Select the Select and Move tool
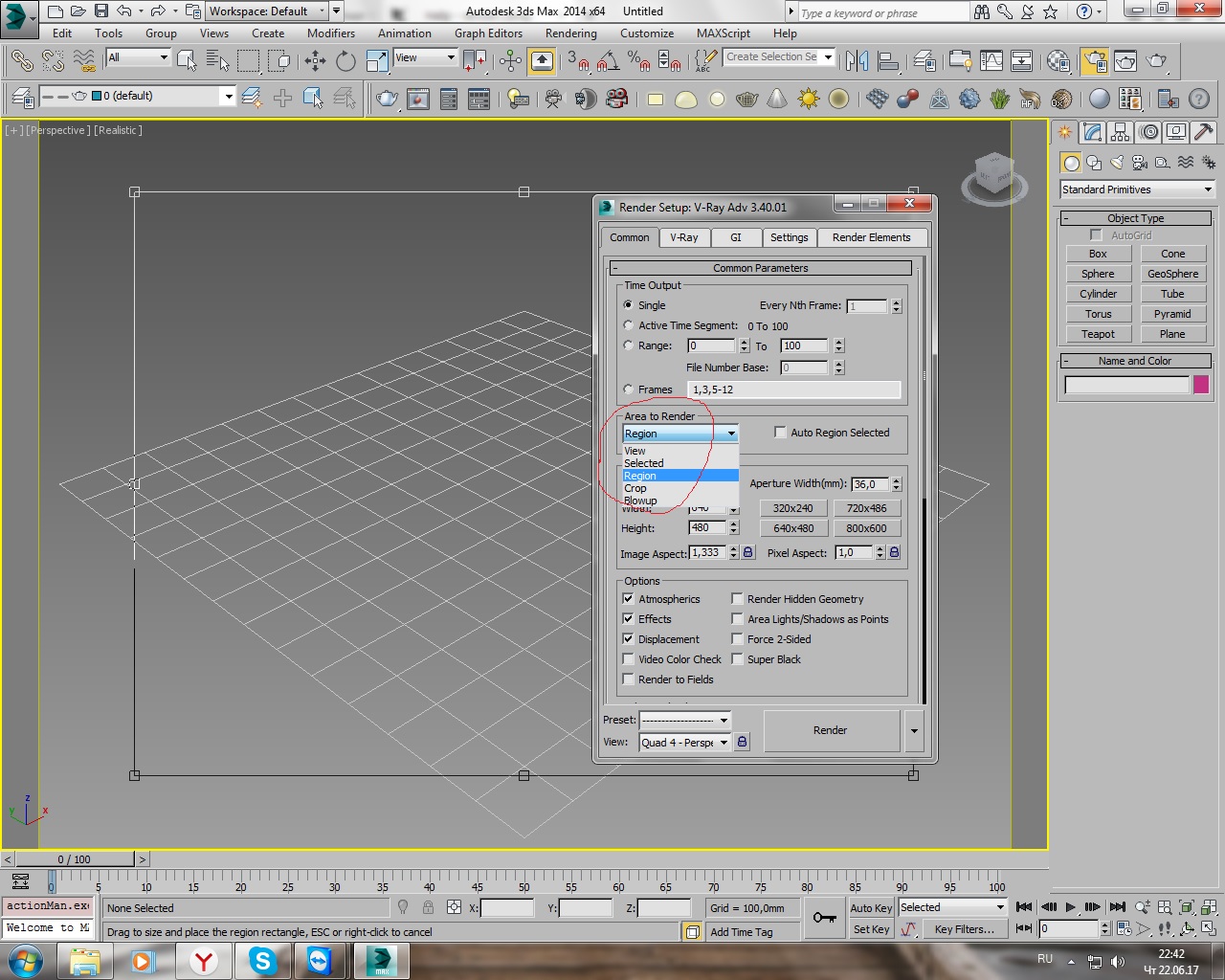1225x980 pixels. 315,61
